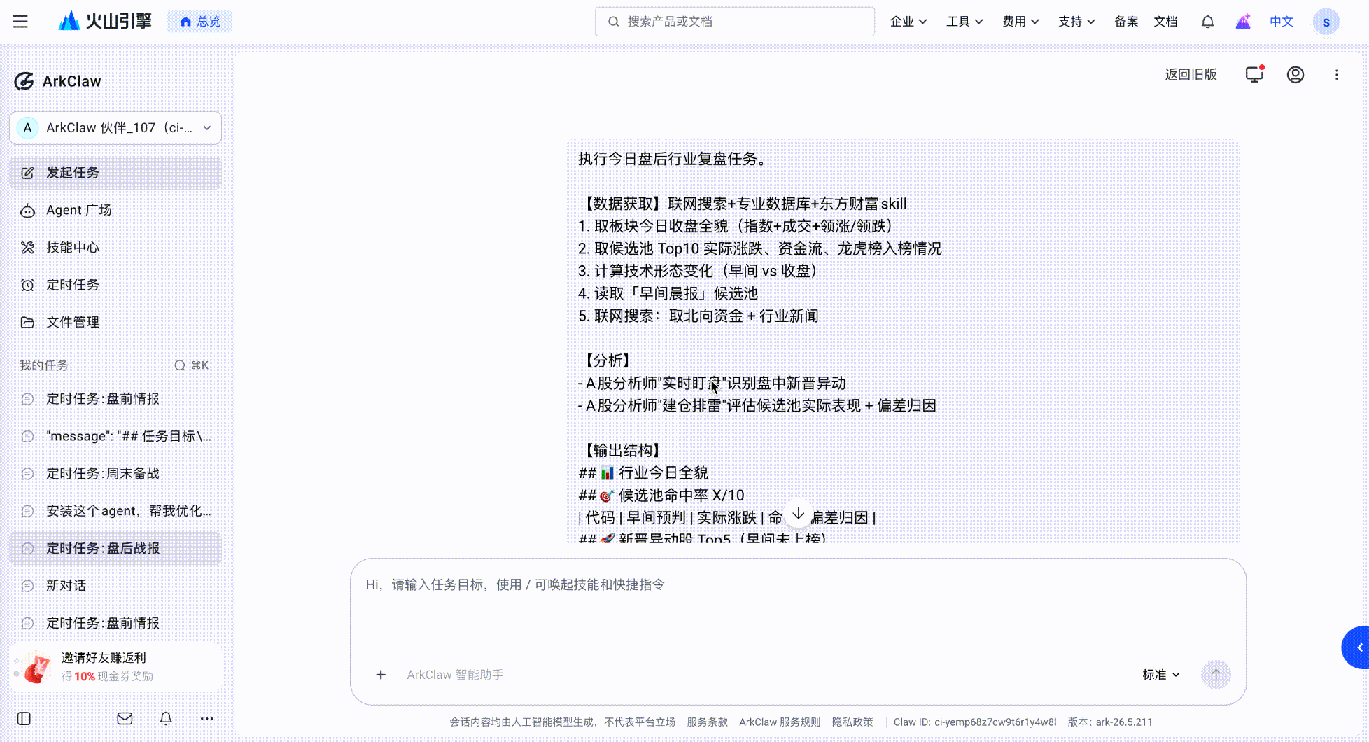This screenshot has height=742, width=1369.
Task: Open the hamburger navigation menu
Action: [x=20, y=21]
